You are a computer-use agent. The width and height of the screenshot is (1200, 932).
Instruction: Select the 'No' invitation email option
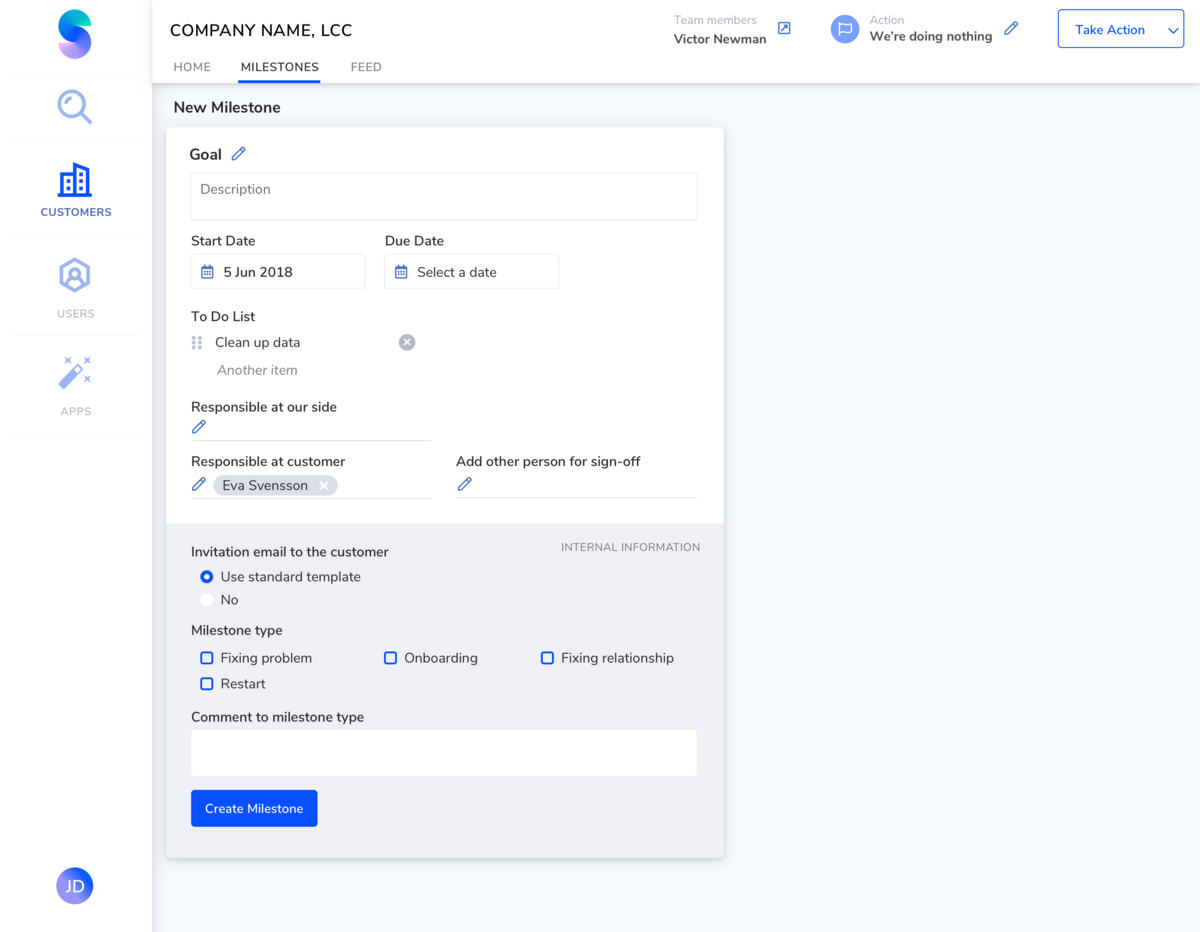tap(206, 599)
